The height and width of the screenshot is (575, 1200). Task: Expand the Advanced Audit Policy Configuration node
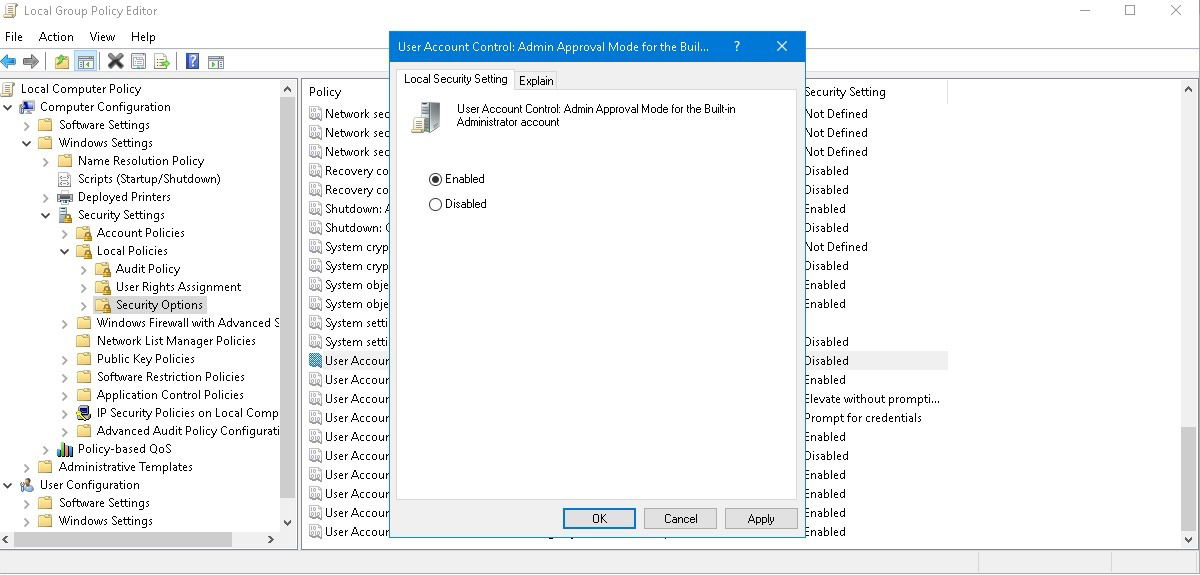pyautogui.click(x=65, y=431)
